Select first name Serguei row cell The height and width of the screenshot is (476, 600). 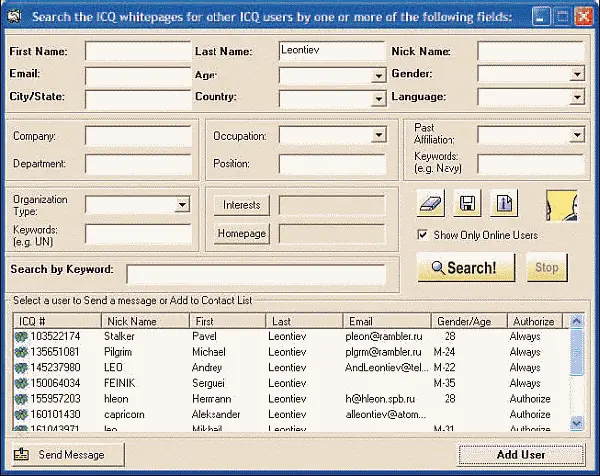pyautogui.click(x=208, y=383)
